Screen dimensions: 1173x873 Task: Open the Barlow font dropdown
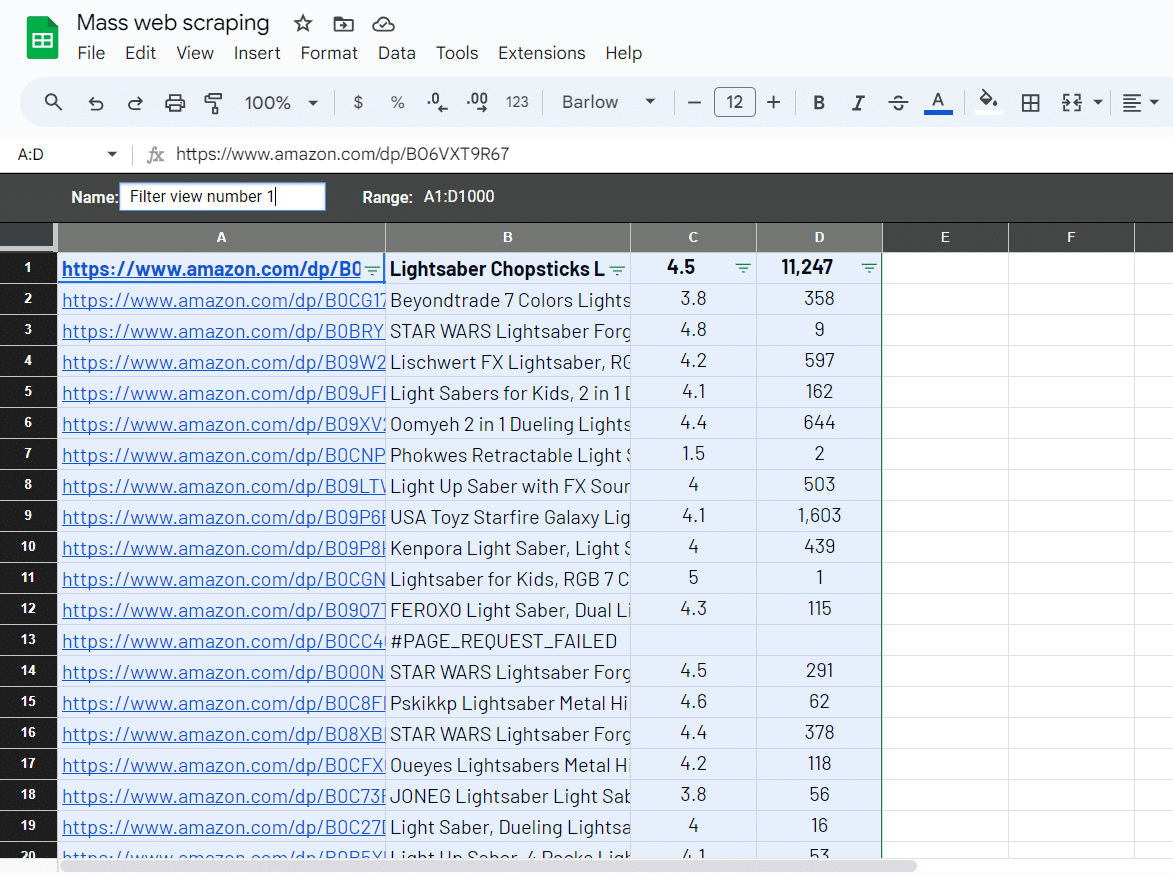coord(608,103)
